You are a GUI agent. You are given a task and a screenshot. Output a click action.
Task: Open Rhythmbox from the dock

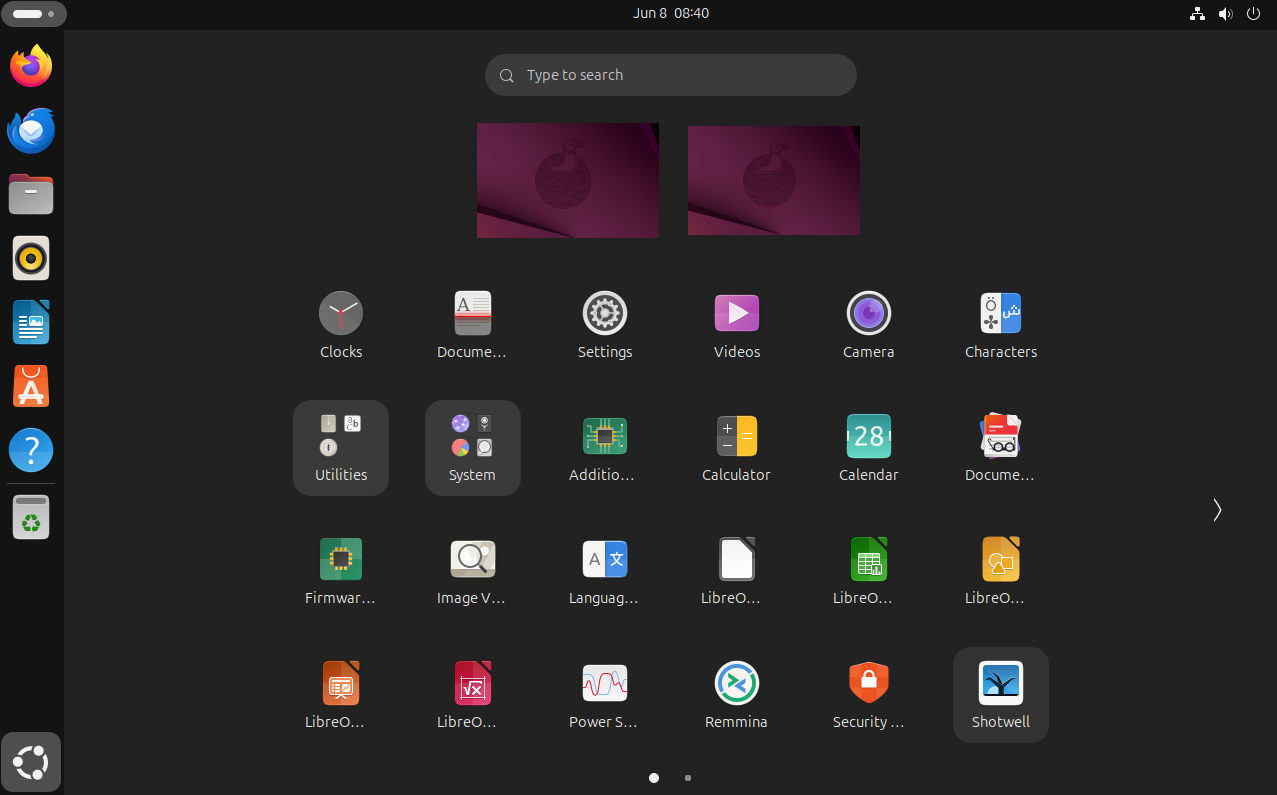pyautogui.click(x=30, y=258)
